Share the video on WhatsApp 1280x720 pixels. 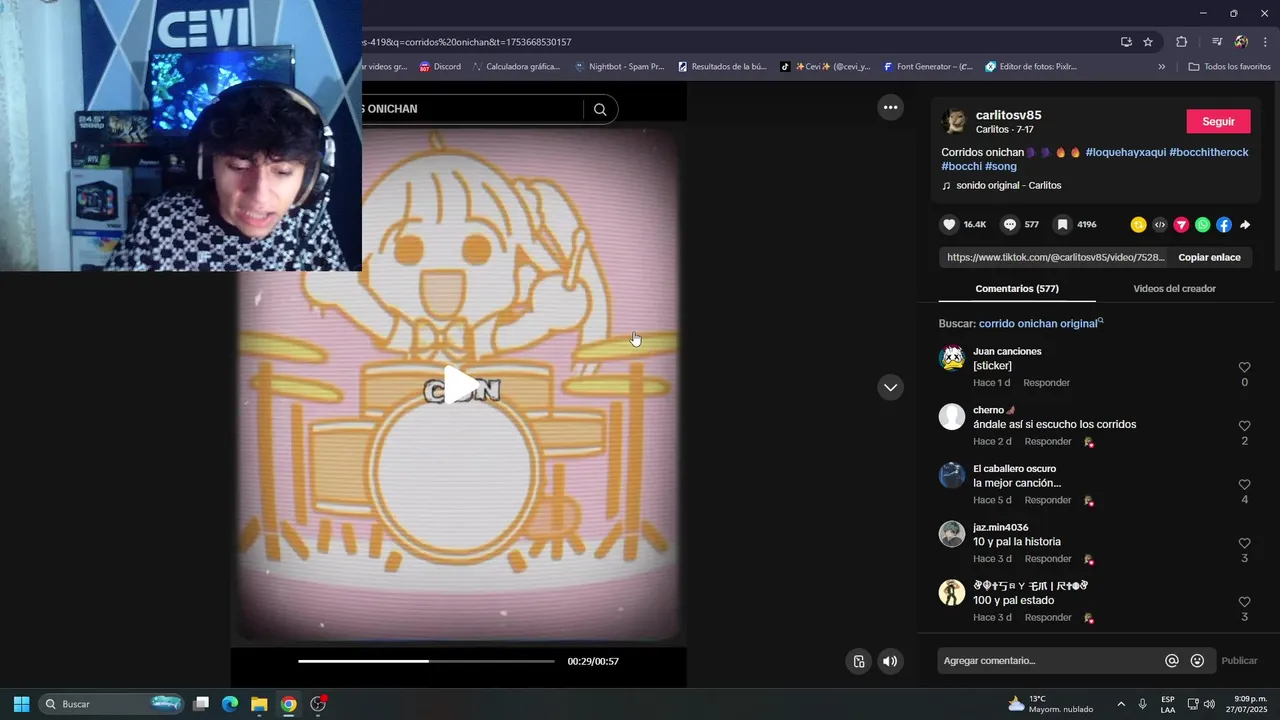(1202, 225)
